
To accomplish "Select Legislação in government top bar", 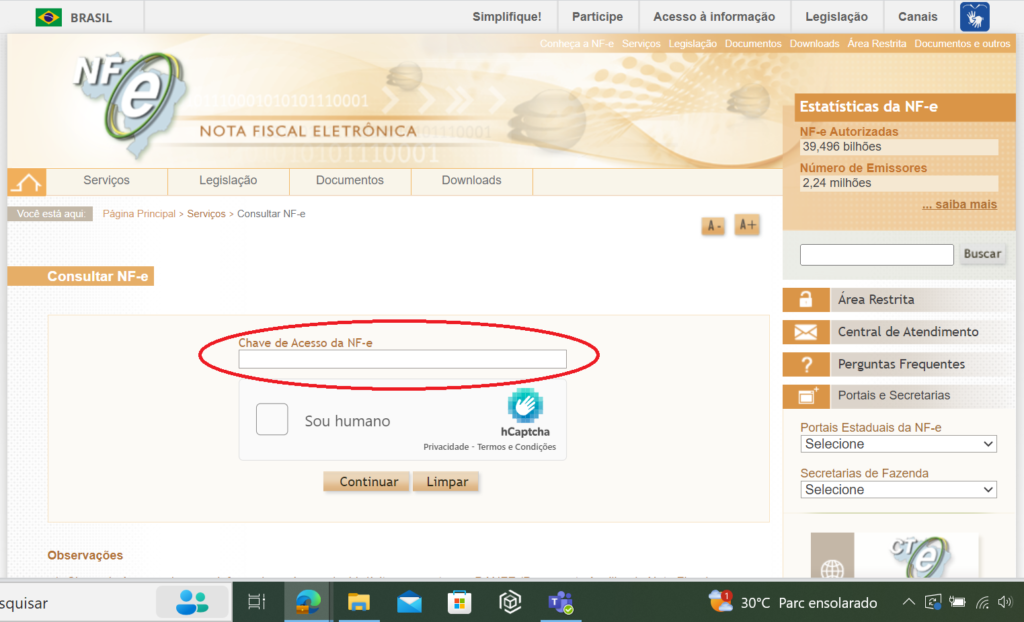I will [x=837, y=17].
